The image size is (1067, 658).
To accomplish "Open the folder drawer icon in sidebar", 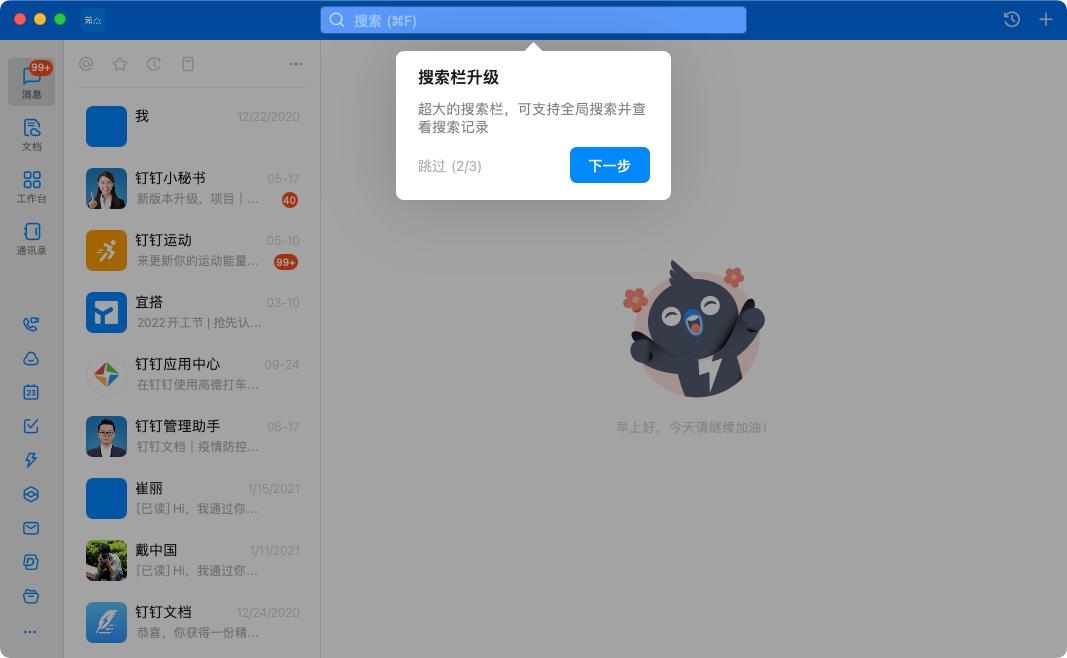I will click(31, 597).
